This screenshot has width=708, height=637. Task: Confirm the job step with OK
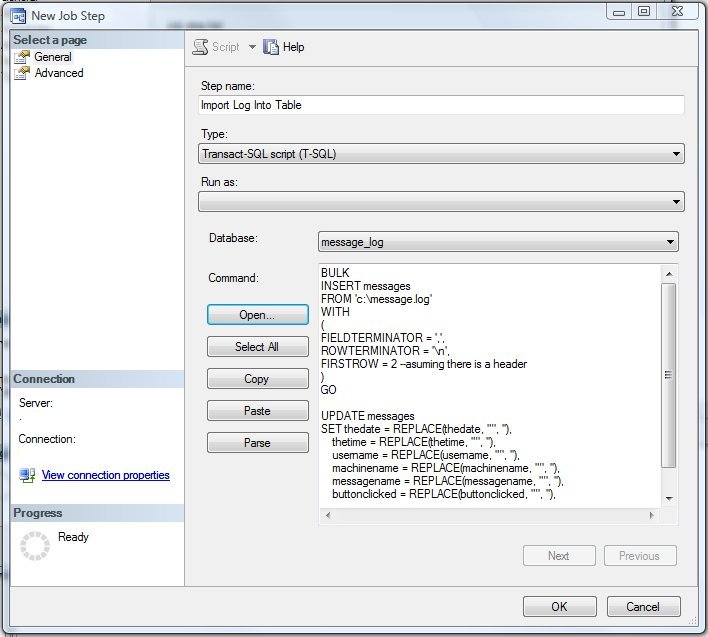559,606
